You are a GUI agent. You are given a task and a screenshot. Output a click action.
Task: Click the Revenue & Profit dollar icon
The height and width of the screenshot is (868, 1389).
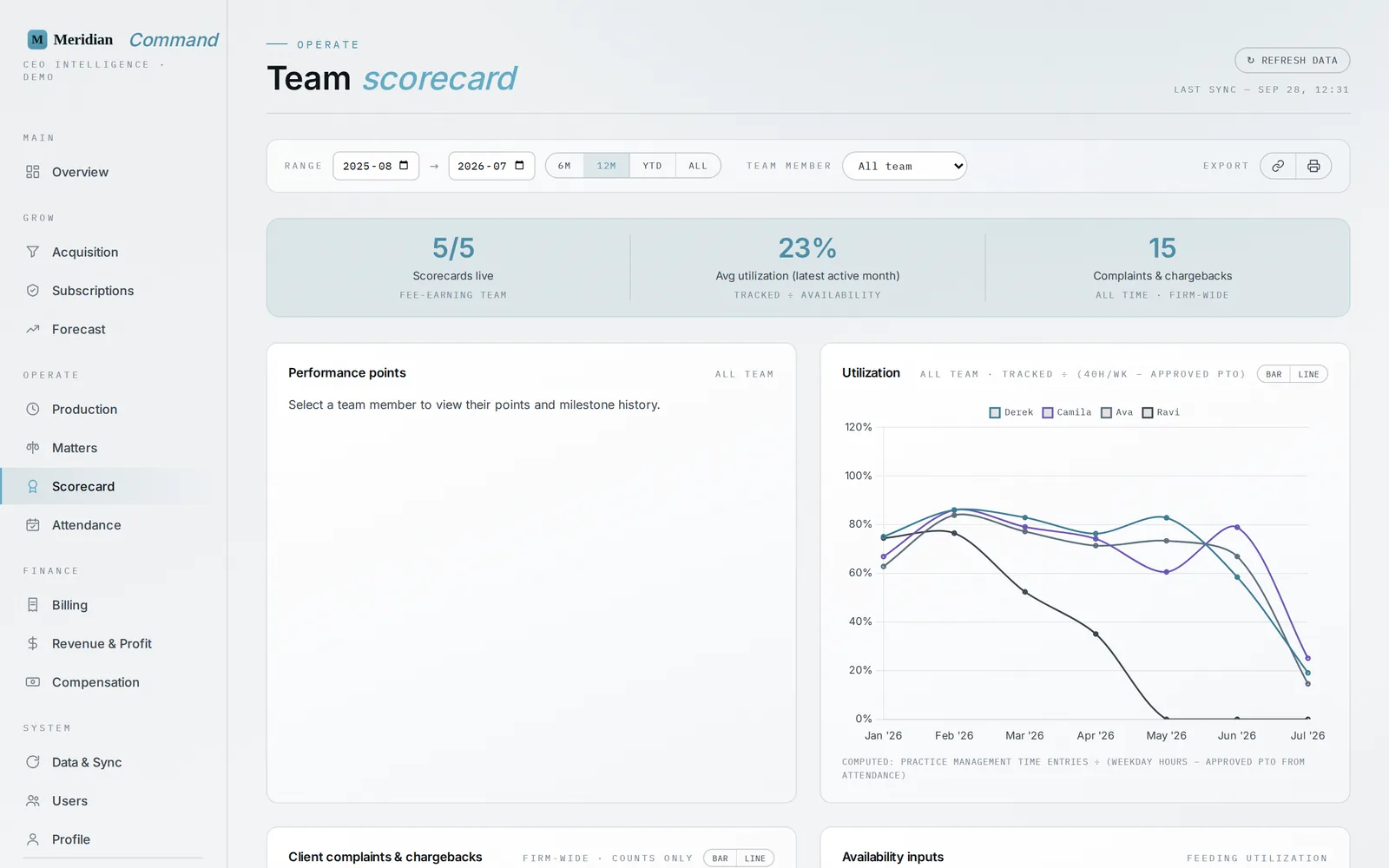pos(33,643)
